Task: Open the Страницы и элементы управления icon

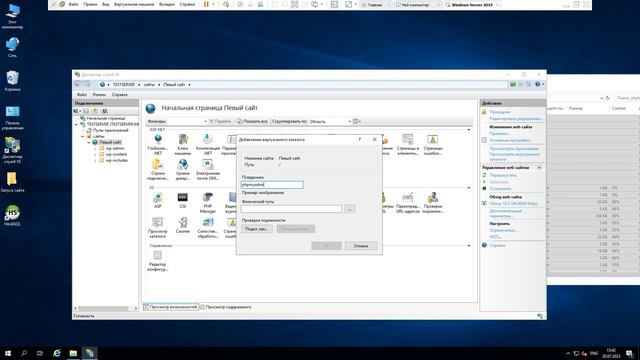Action: point(408,144)
